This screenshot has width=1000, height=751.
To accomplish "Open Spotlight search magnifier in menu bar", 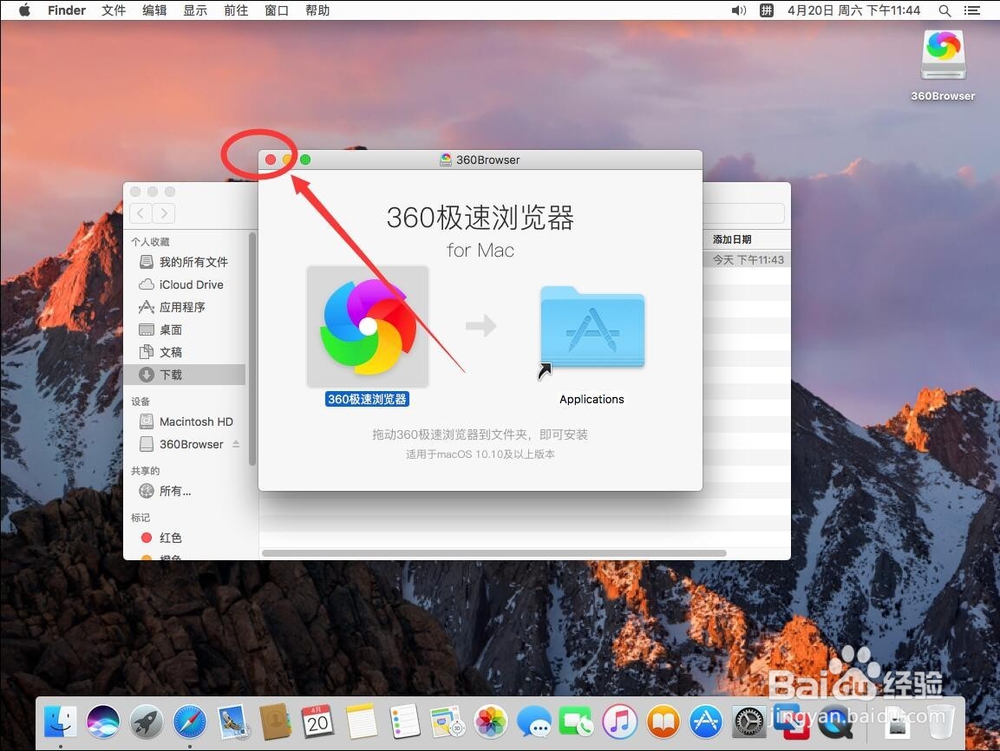I will coord(945,10).
